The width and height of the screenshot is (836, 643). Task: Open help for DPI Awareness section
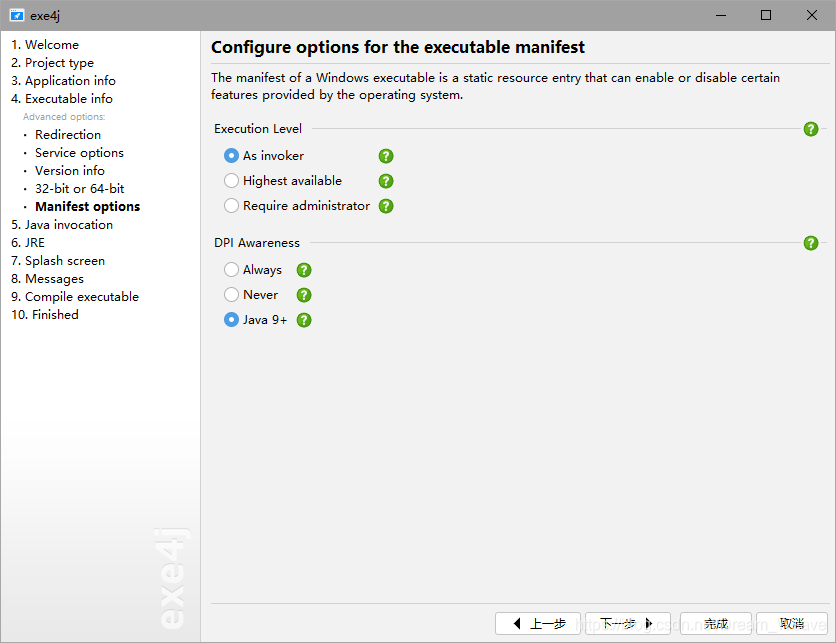point(811,243)
